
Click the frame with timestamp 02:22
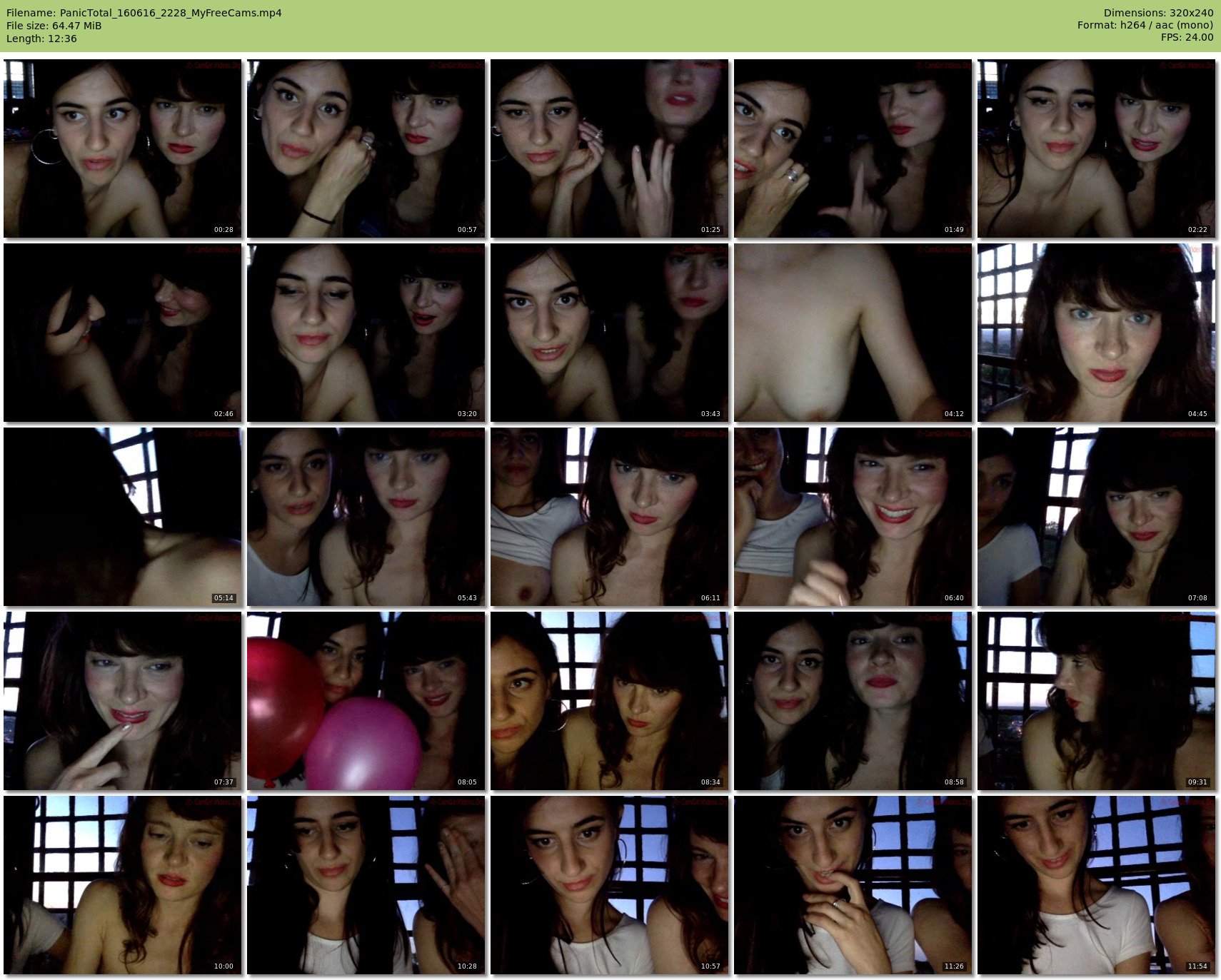pyautogui.click(x=1096, y=148)
